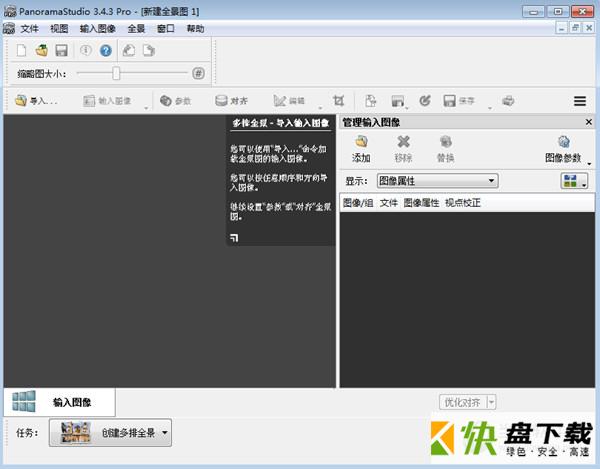
Task: Click the thumbnail size slider handle
Action: (116, 73)
